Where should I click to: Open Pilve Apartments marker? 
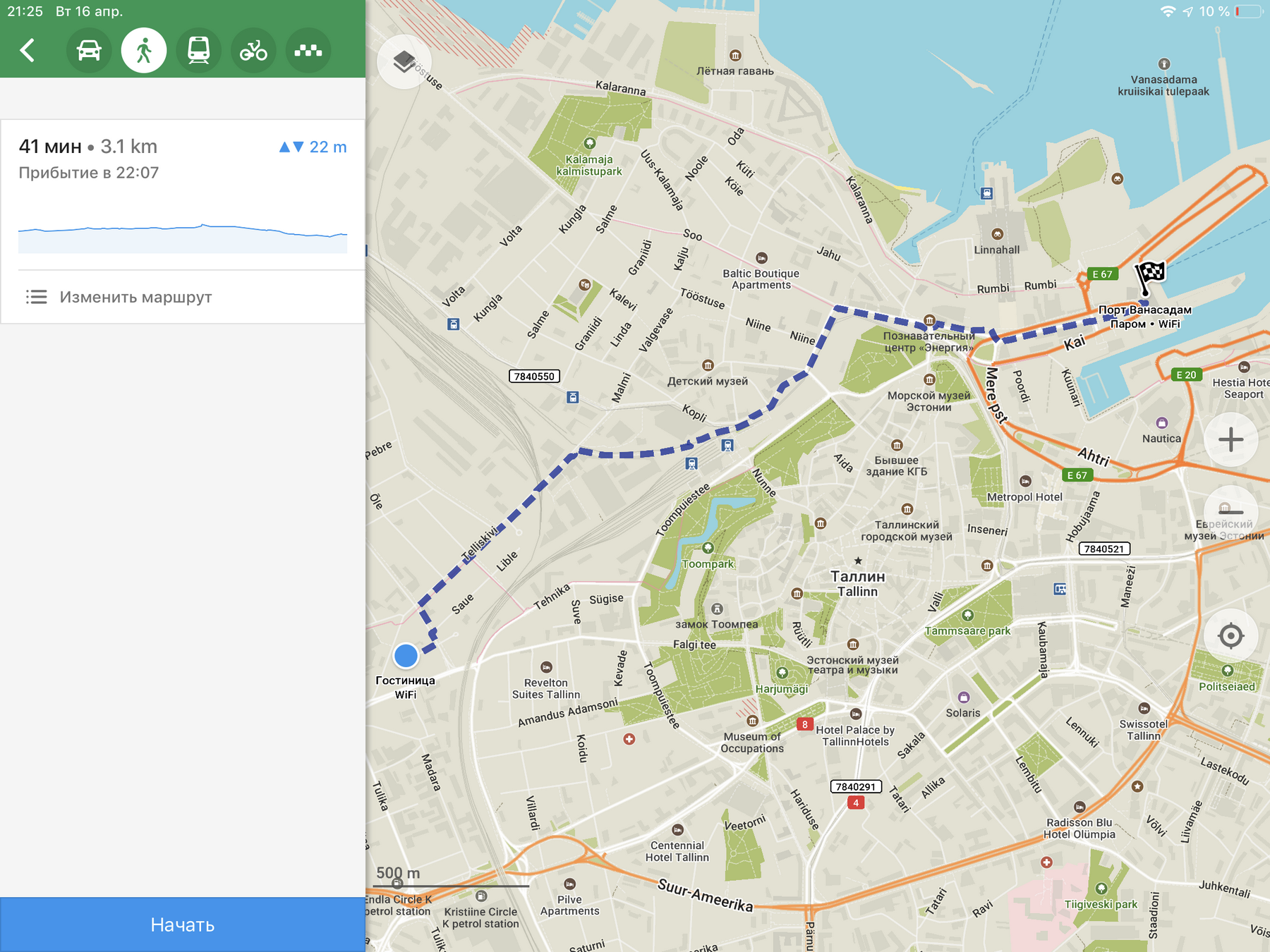click(569, 884)
